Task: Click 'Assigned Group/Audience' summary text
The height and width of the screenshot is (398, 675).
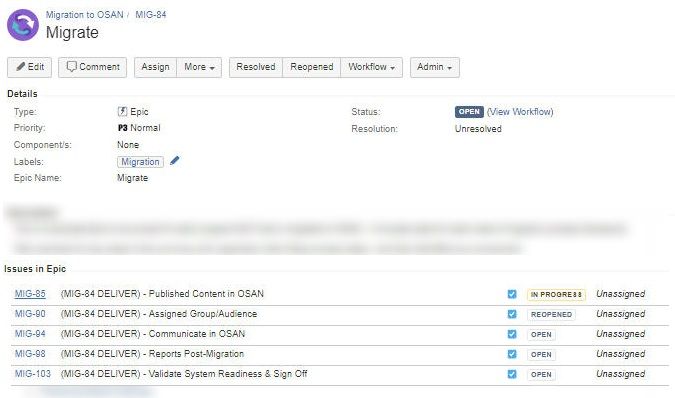Action: coord(203,314)
